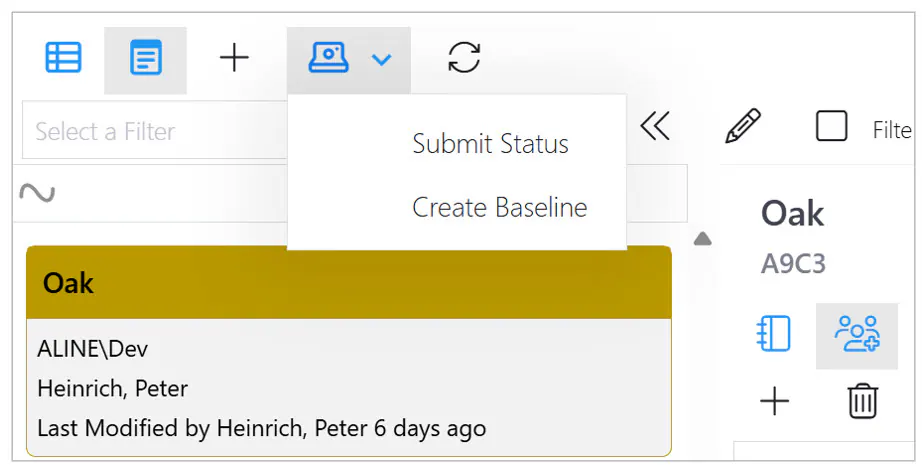Choose Create Baseline from the dropdown menu
Screen dimensions: 922x465
pos(500,207)
